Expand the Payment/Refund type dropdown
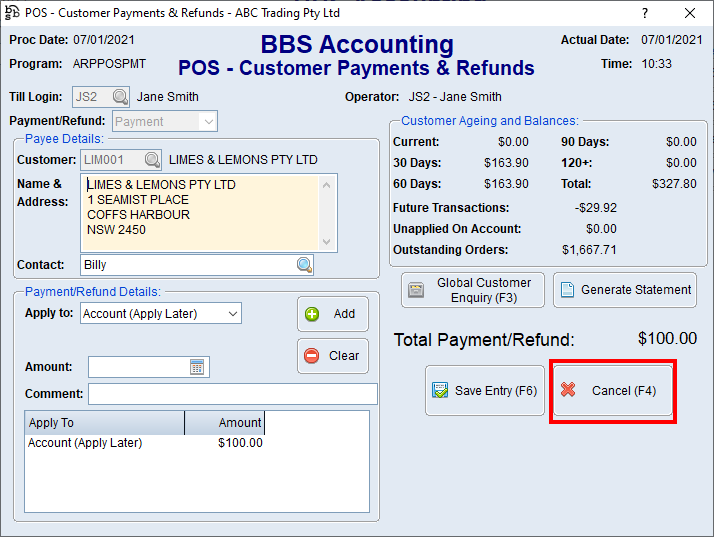Screen dimensions: 714x537 click(208, 121)
